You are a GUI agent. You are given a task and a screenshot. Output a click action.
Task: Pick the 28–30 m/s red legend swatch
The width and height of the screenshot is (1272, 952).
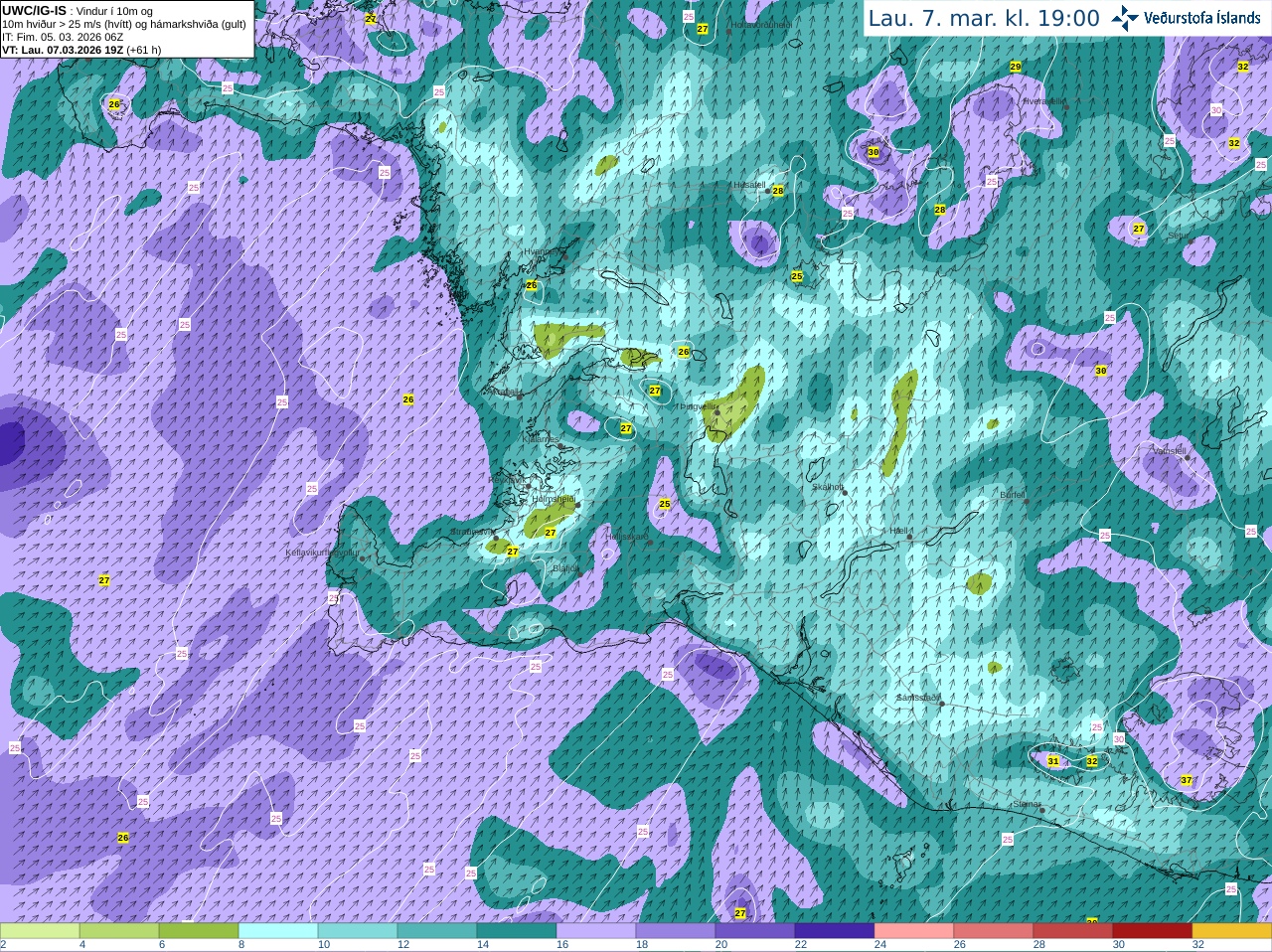1073,931
